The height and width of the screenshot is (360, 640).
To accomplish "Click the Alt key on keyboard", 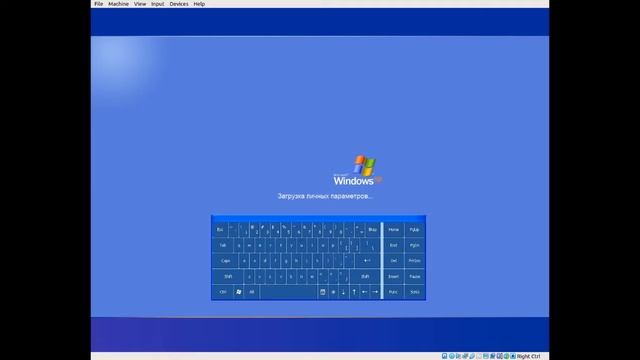I will [251, 292].
